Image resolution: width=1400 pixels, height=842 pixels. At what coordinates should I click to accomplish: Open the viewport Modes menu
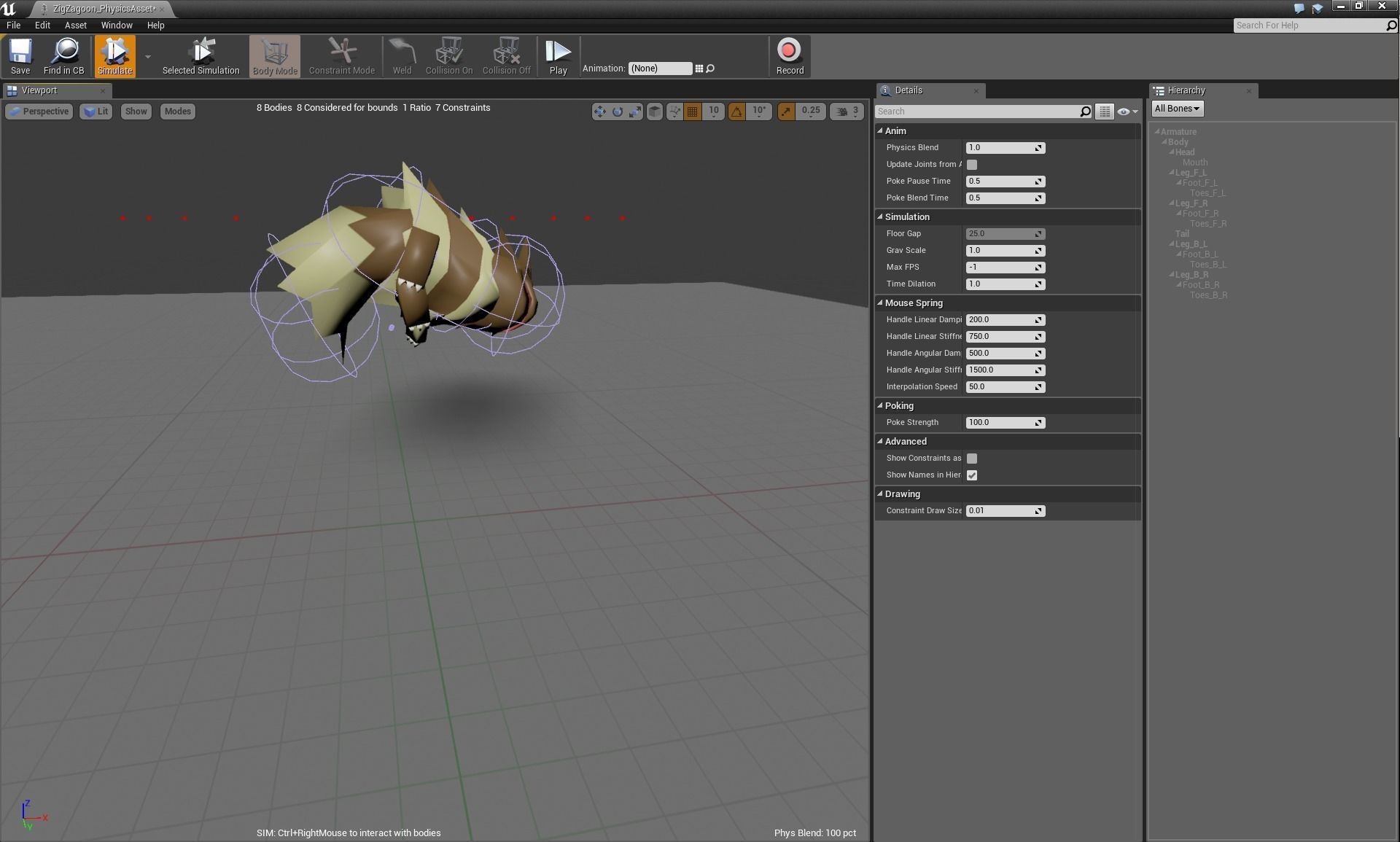[177, 112]
